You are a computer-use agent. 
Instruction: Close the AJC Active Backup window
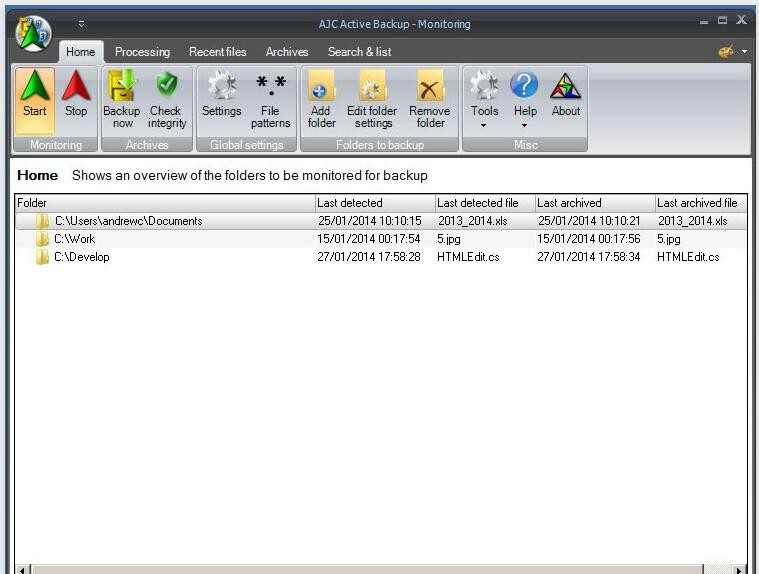point(741,20)
